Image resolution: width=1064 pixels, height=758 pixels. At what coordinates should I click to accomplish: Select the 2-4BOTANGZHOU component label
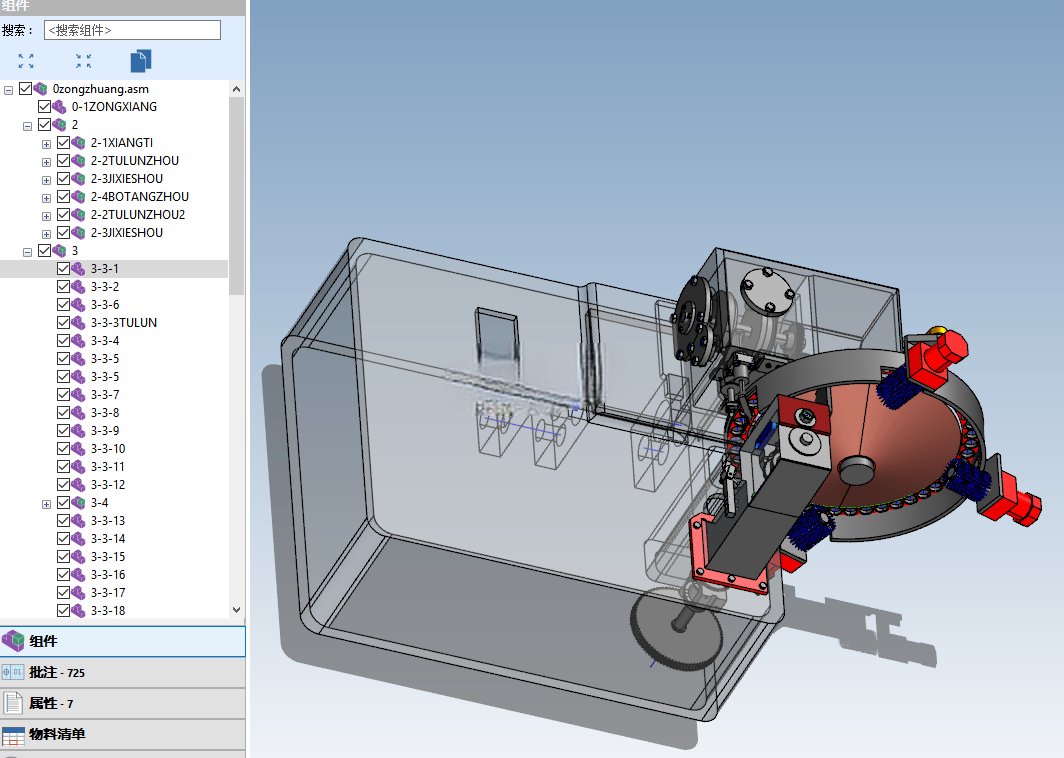[140, 197]
